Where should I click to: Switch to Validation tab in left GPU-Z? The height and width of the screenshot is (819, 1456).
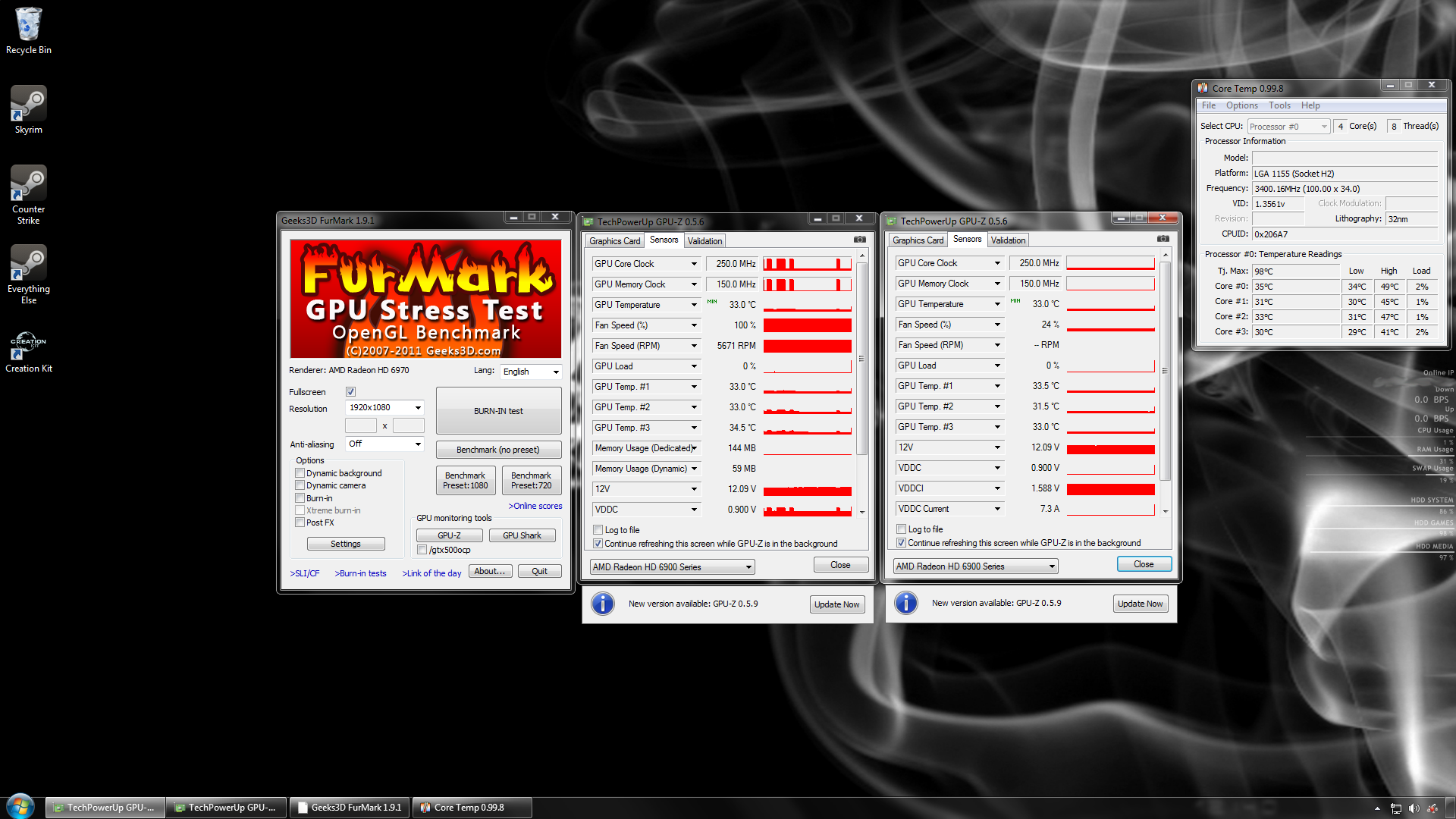pyautogui.click(x=705, y=241)
